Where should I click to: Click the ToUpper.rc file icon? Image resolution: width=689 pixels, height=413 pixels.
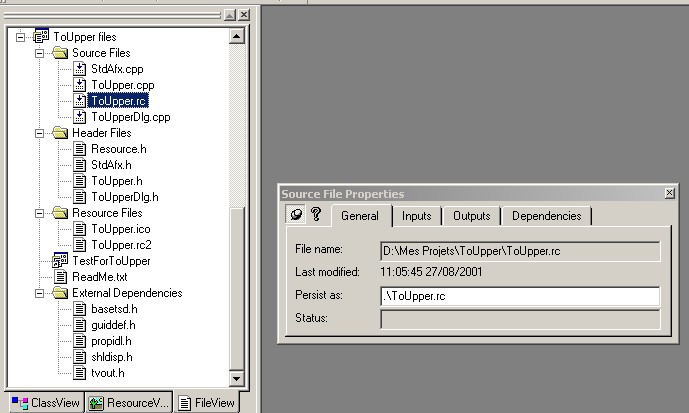[x=80, y=101]
